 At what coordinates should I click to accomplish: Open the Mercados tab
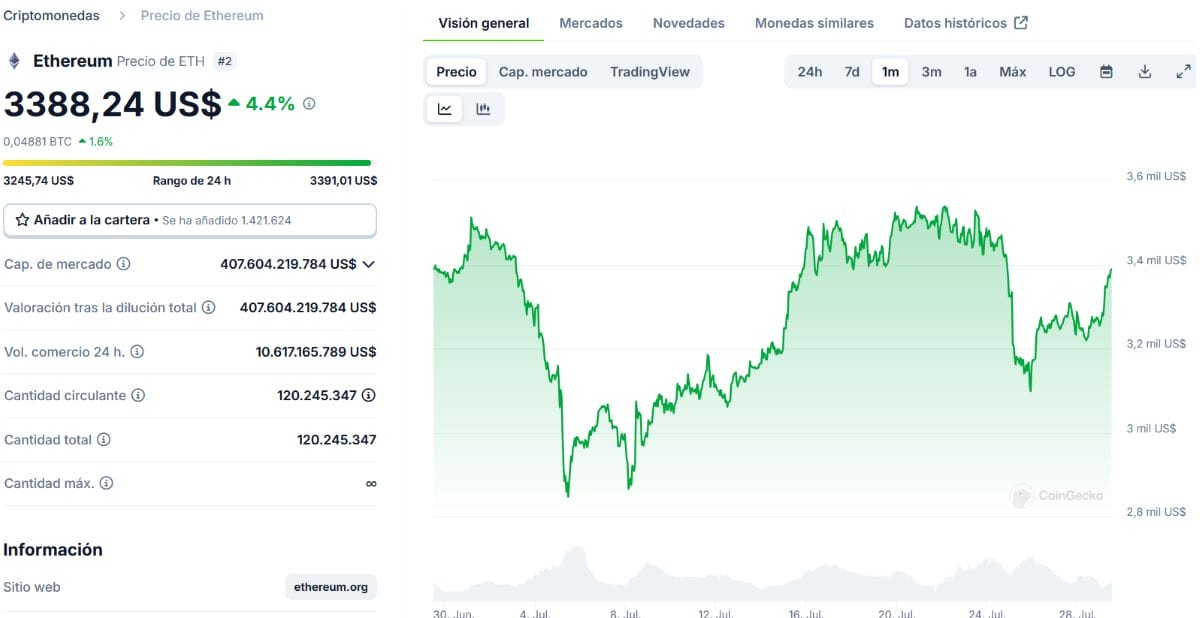pyautogui.click(x=591, y=23)
